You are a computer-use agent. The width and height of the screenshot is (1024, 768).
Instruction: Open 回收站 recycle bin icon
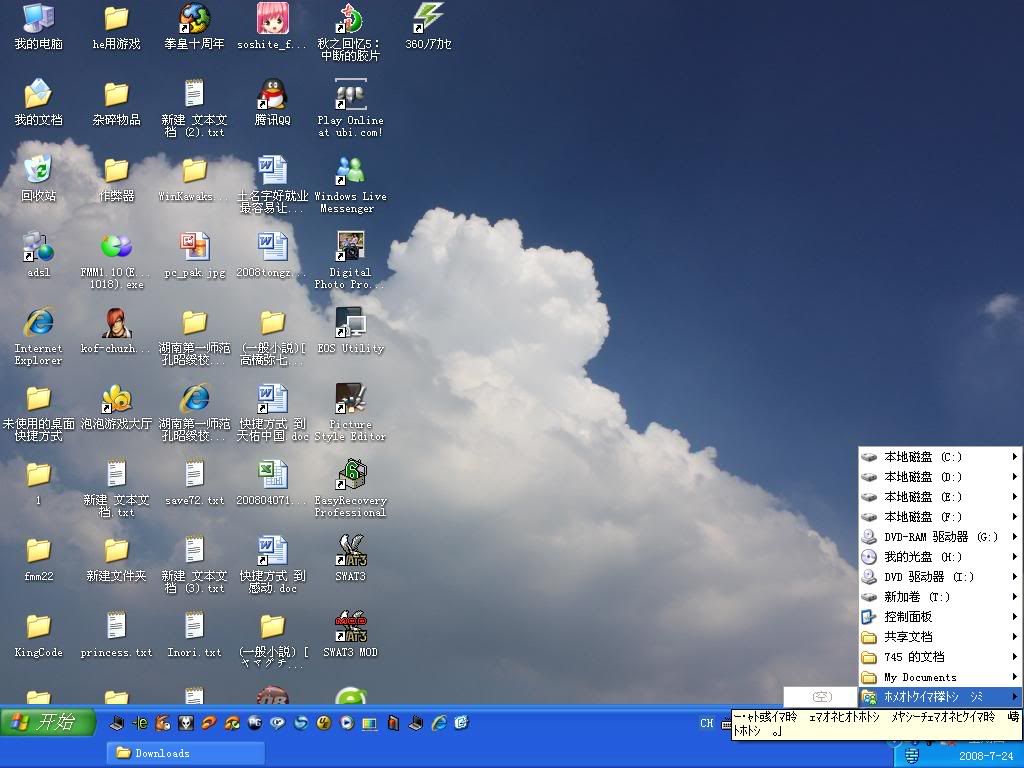click(38, 174)
